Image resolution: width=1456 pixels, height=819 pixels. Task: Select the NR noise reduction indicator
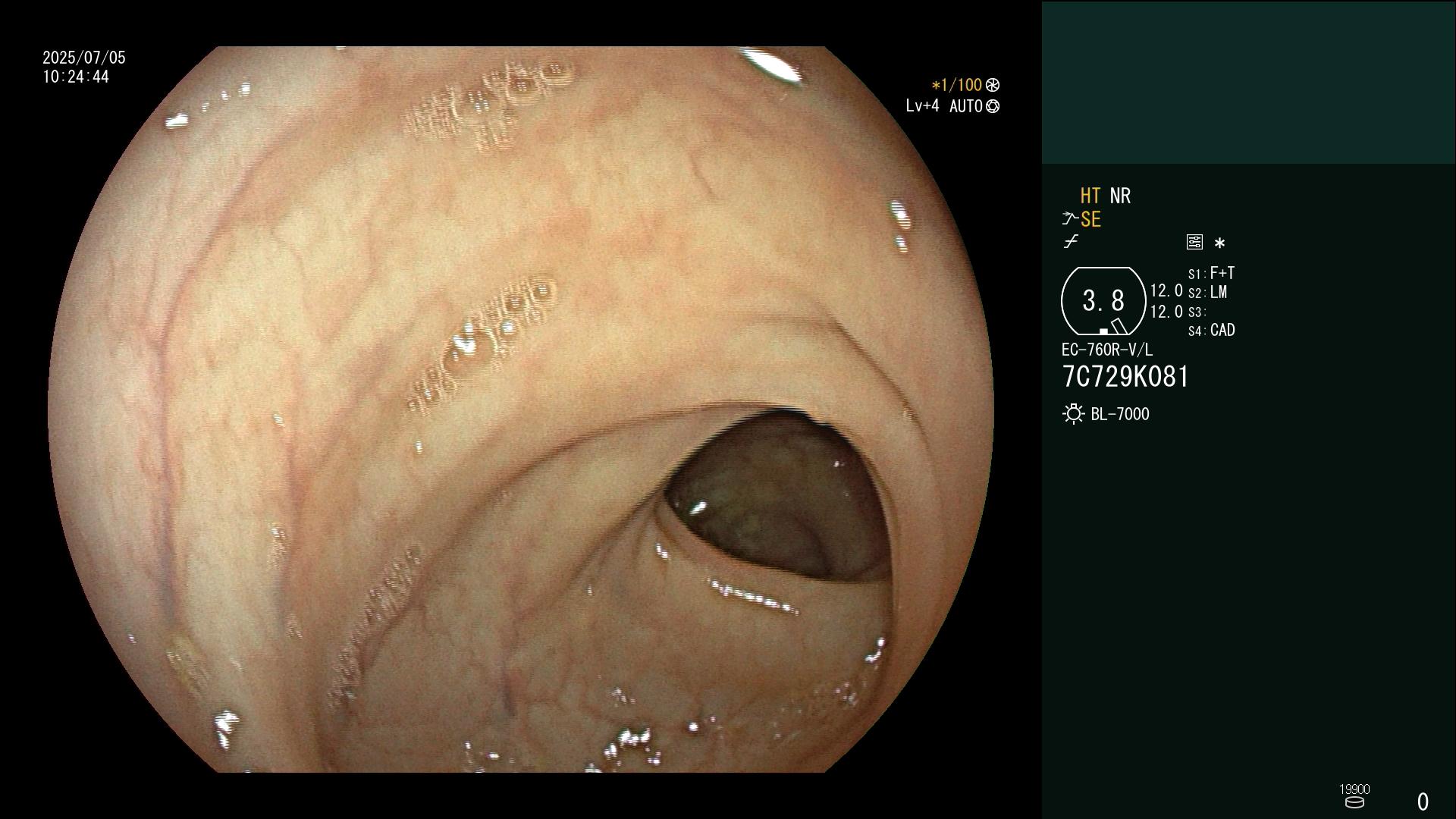tap(1120, 196)
